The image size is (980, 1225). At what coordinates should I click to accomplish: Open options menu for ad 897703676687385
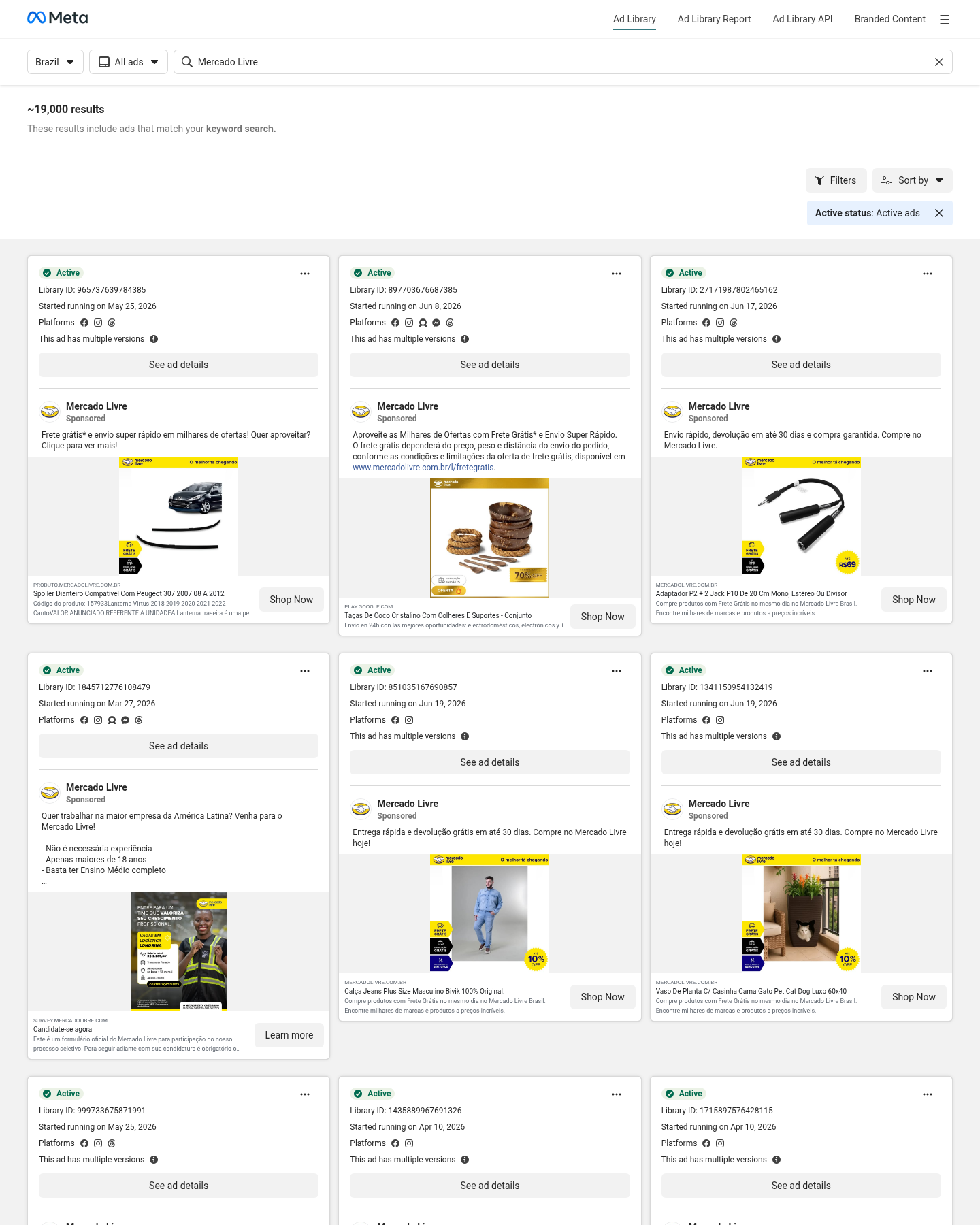[x=617, y=274]
